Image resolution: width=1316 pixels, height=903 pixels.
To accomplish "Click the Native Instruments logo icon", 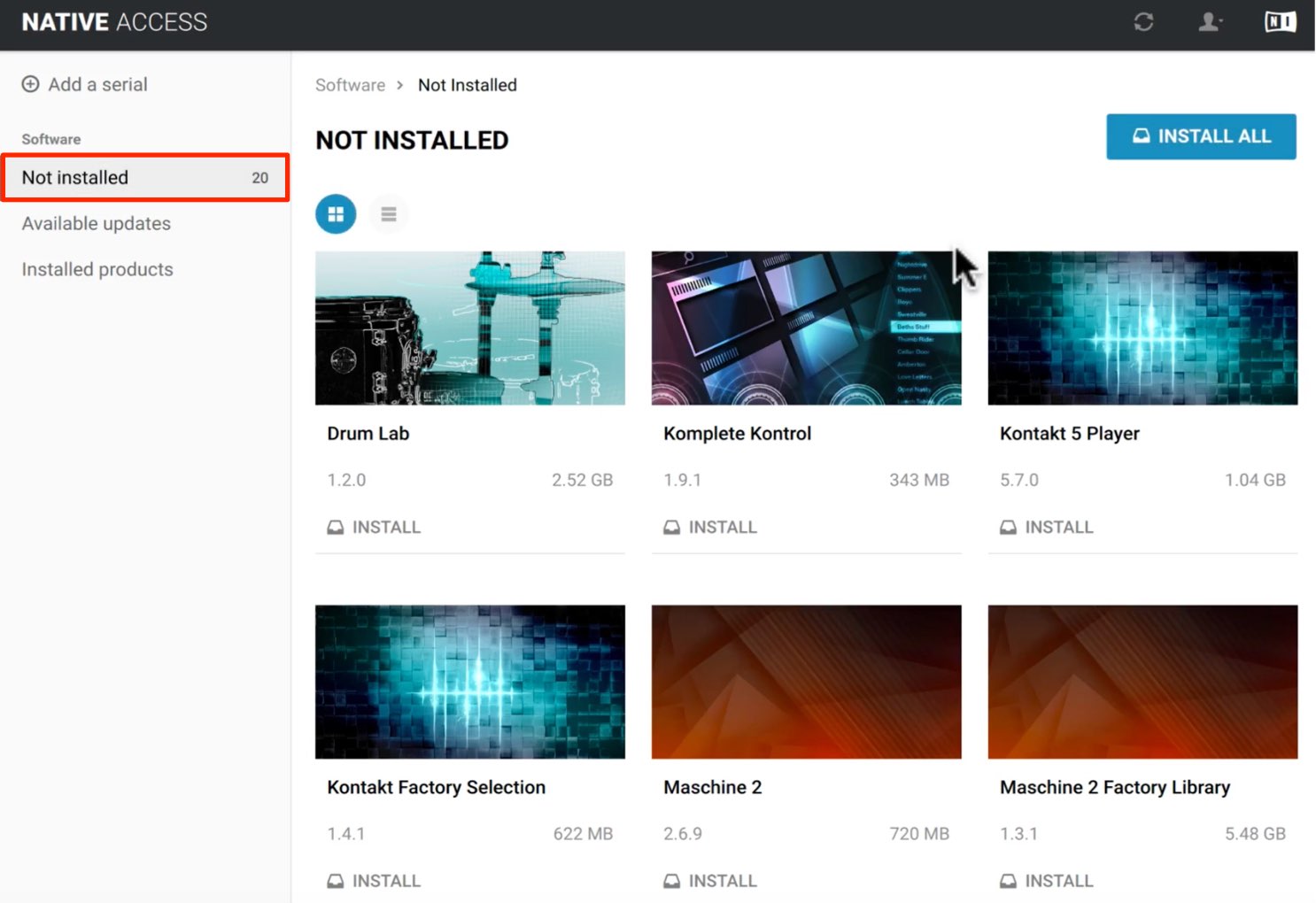I will click(1281, 22).
